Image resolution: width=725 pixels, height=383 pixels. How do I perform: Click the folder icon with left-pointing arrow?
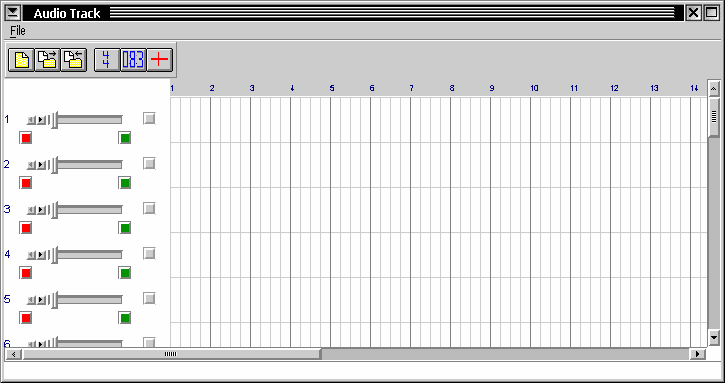click(74, 60)
